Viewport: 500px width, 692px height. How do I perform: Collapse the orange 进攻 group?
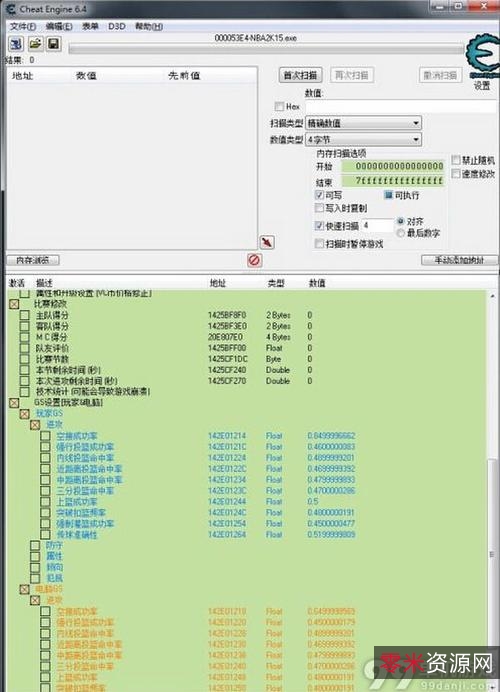click(x=35, y=600)
